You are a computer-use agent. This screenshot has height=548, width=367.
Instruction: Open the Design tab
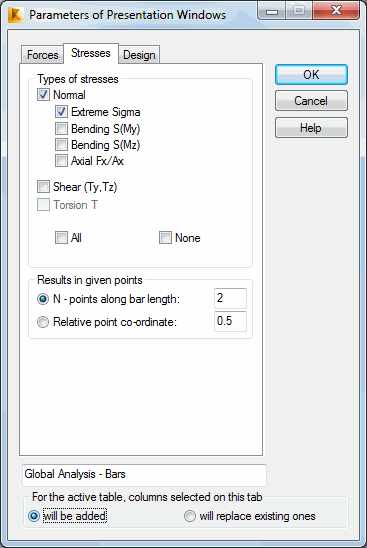point(139,55)
